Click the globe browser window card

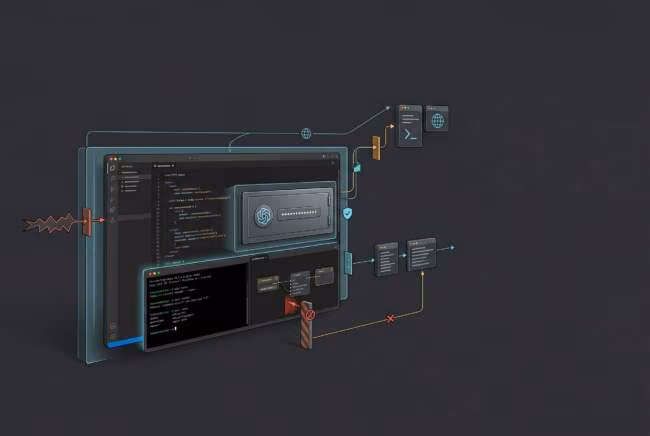coord(437,119)
